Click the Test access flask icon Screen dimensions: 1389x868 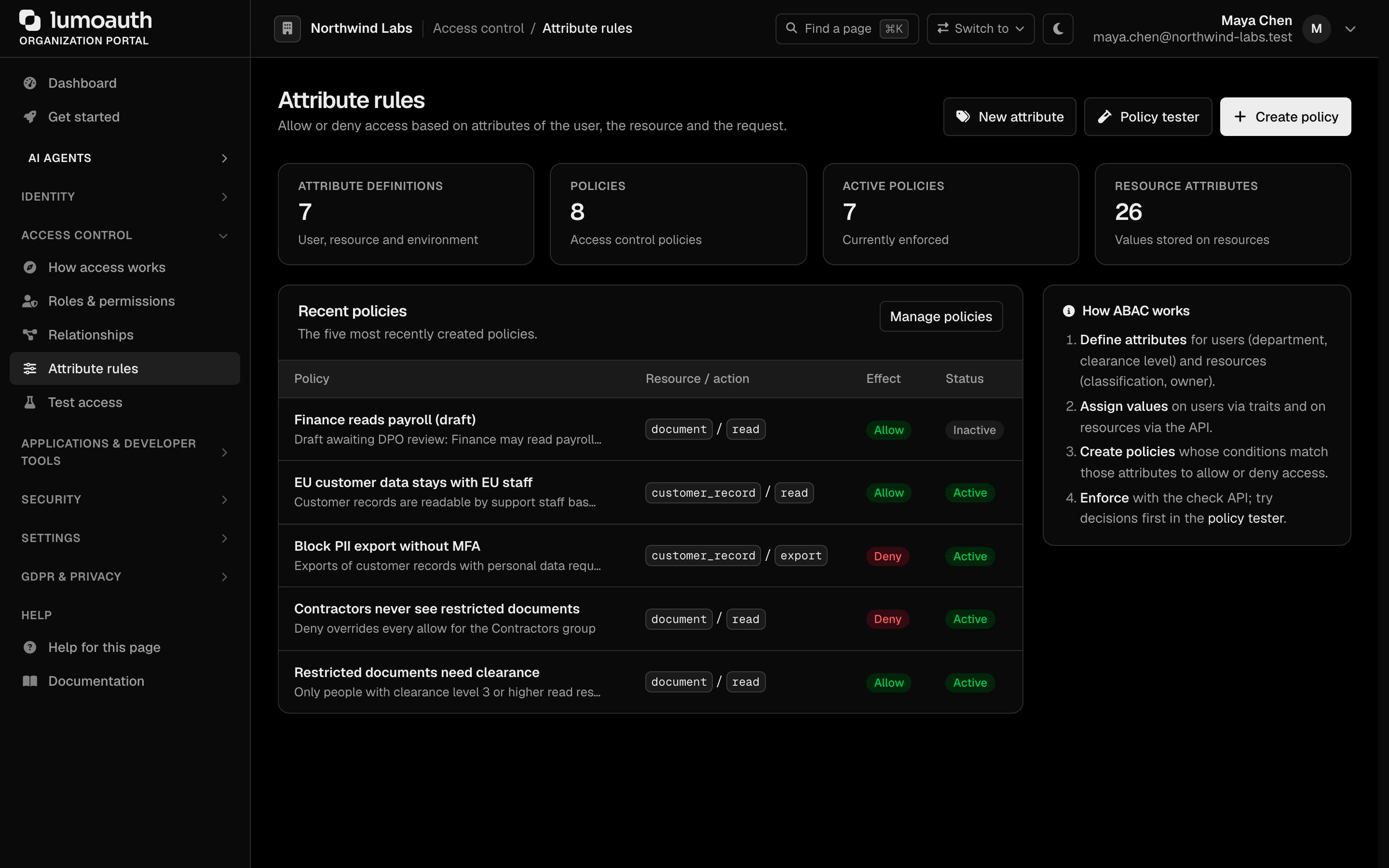[30, 403]
